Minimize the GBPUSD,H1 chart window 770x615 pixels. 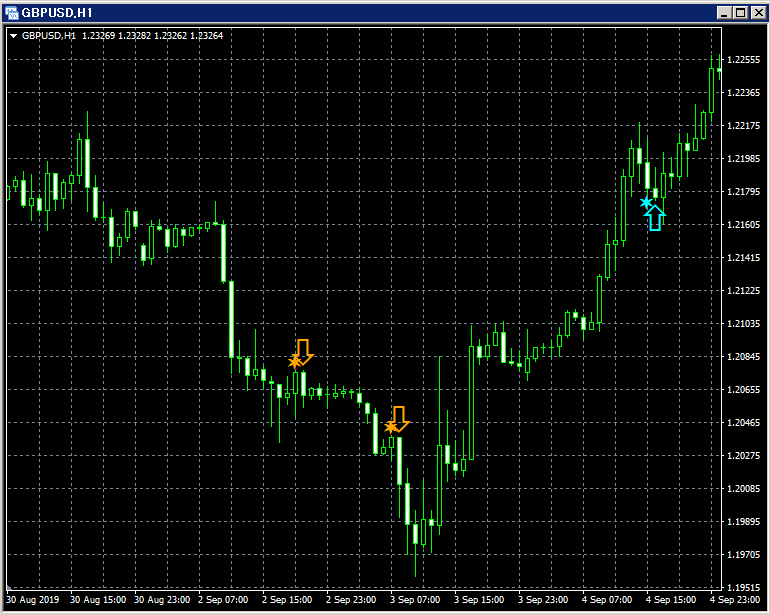pos(724,13)
